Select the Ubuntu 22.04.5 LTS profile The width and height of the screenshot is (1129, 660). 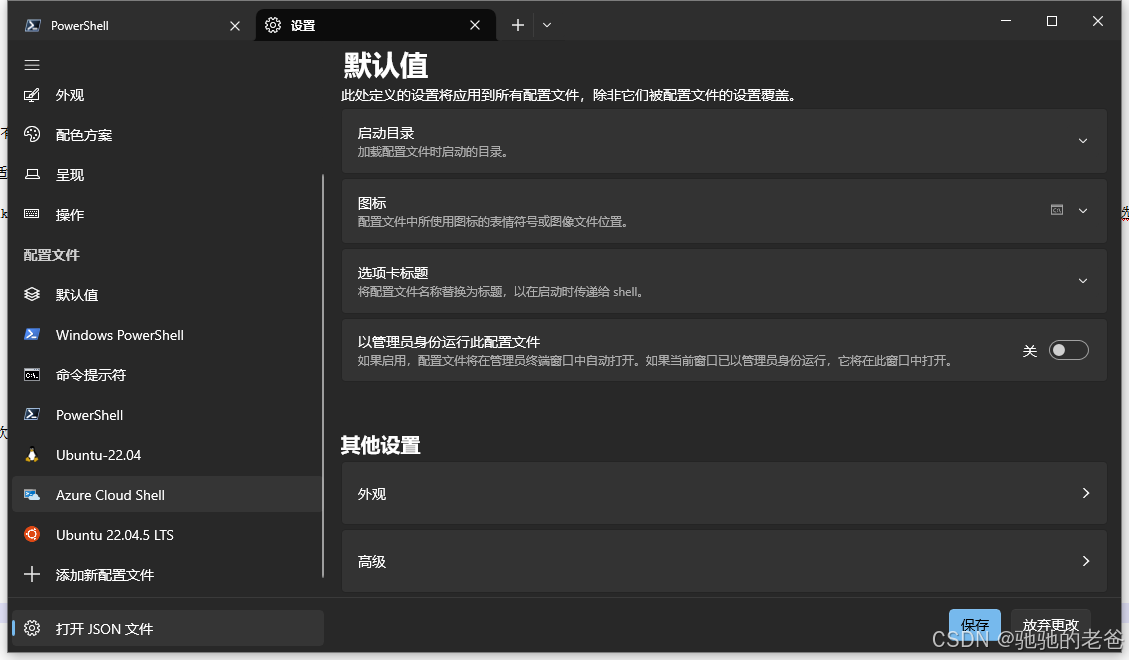tap(167, 535)
